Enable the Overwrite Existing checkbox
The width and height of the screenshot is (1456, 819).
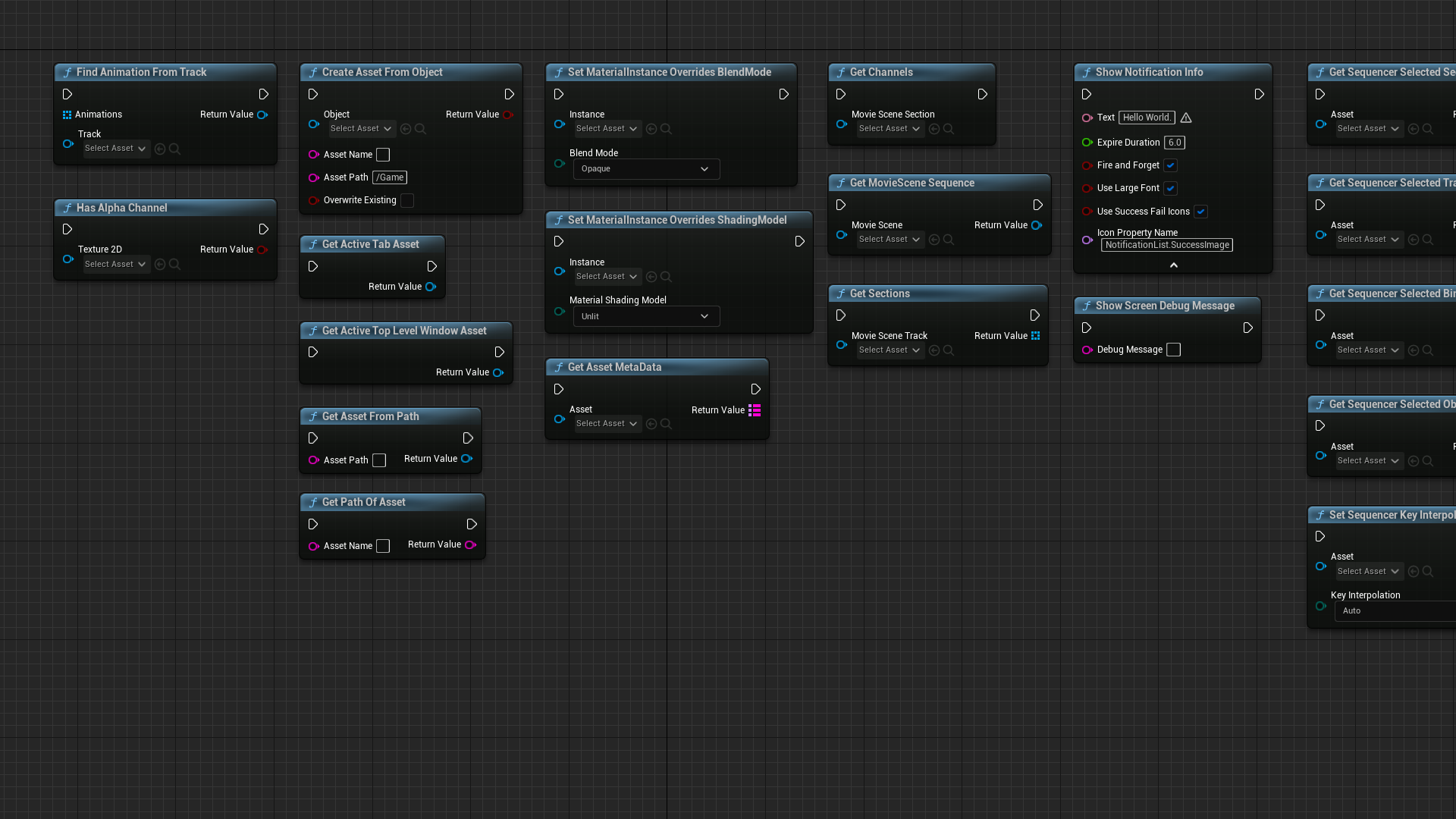(407, 200)
